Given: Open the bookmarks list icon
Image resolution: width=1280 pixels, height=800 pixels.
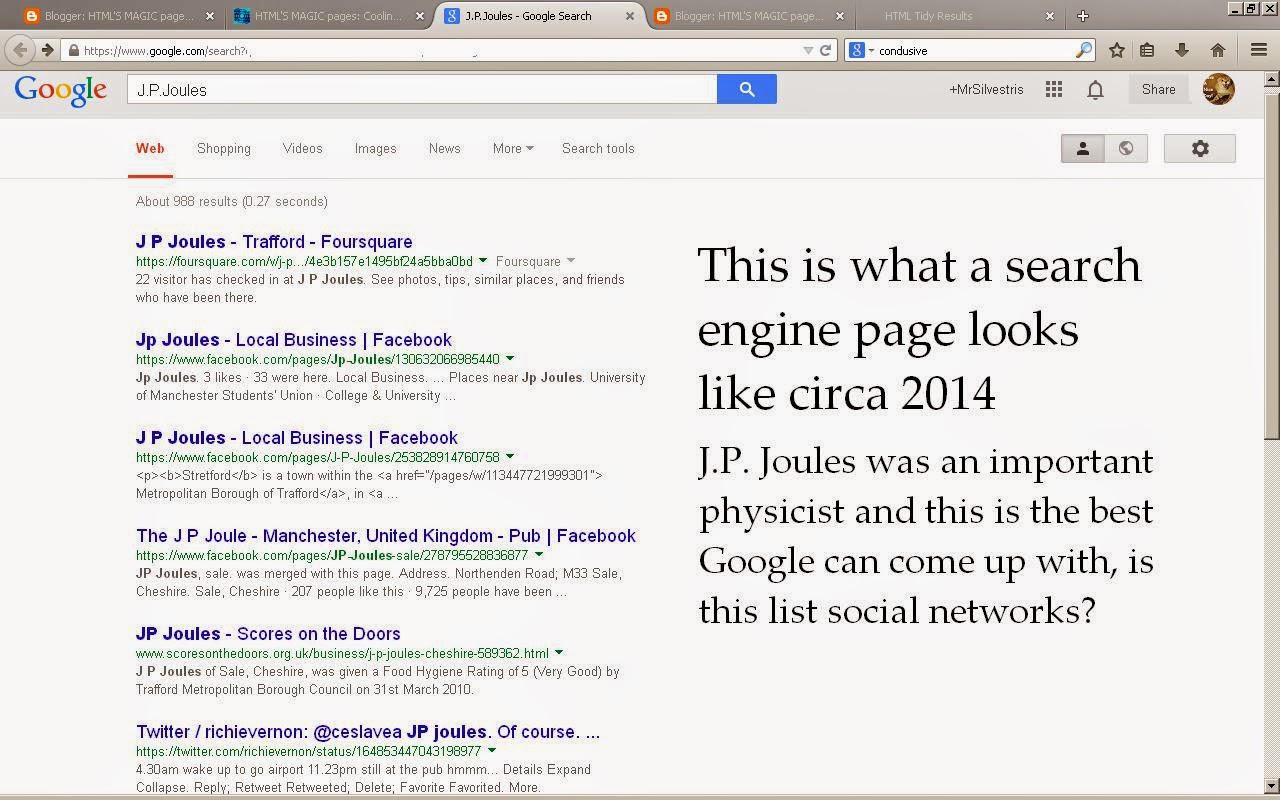Looking at the screenshot, I should click(1147, 50).
